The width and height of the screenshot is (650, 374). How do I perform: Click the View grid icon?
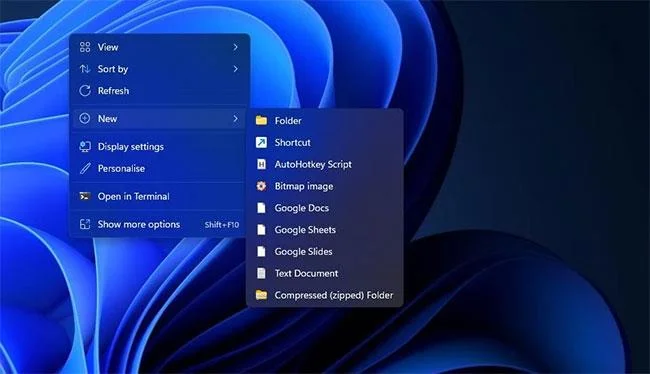pos(85,47)
